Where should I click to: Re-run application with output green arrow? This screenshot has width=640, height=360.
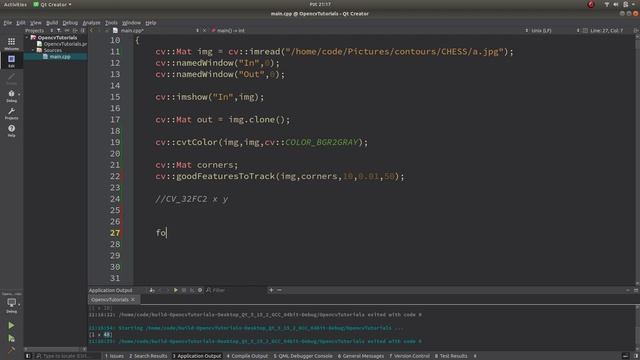pyautogui.click(x=176, y=290)
